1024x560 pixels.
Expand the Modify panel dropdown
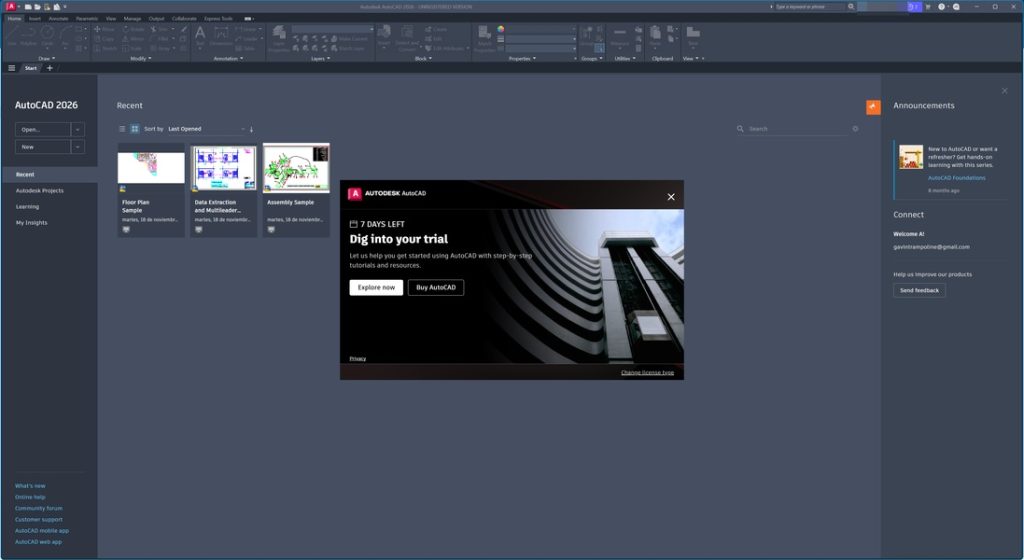140,58
